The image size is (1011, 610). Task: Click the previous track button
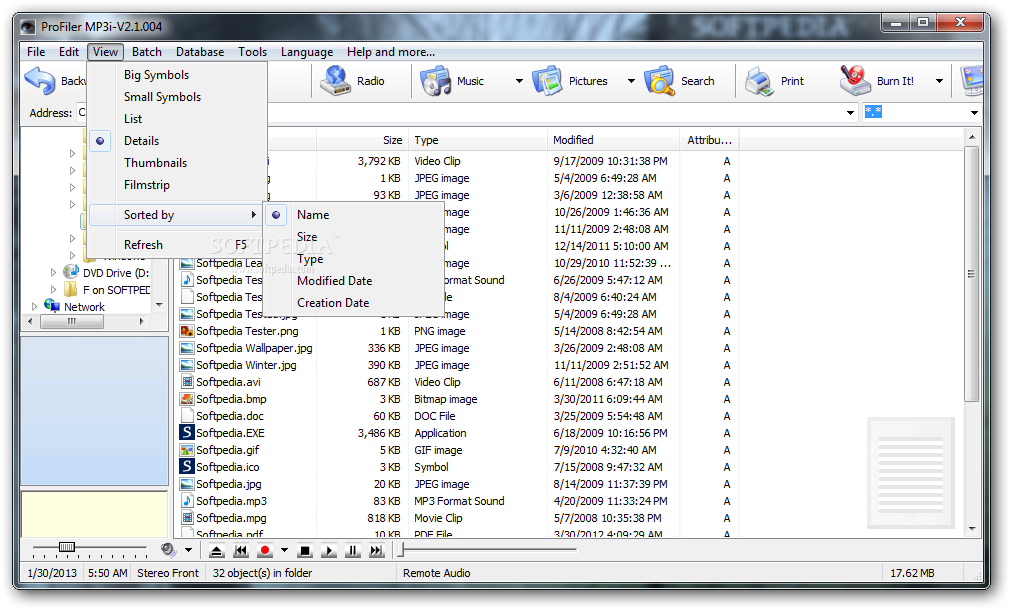click(240, 551)
